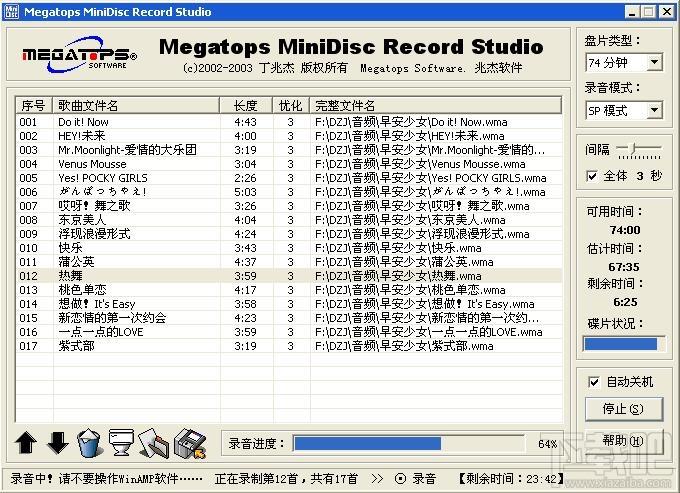Select song row 'Yes! POCKY GIRLS'
The image size is (680, 493).
(289, 178)
